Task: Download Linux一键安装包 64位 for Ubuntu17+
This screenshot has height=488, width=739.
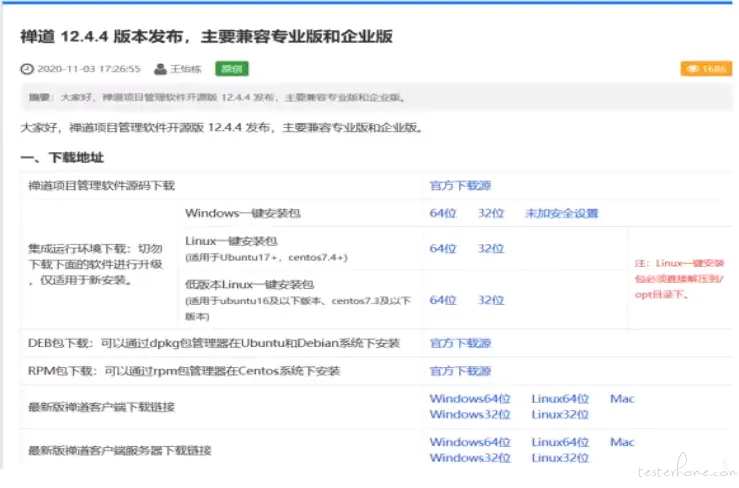Action: [443, 248]
